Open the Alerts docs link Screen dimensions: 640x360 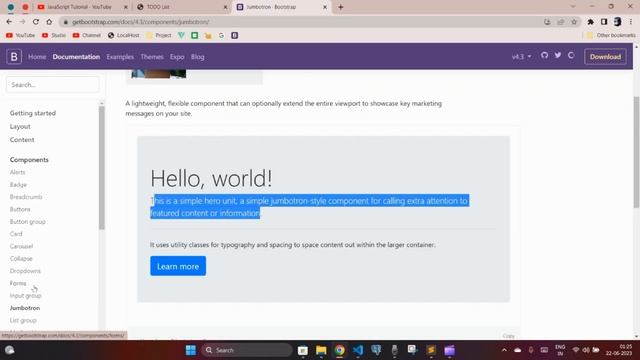[18, 172]
